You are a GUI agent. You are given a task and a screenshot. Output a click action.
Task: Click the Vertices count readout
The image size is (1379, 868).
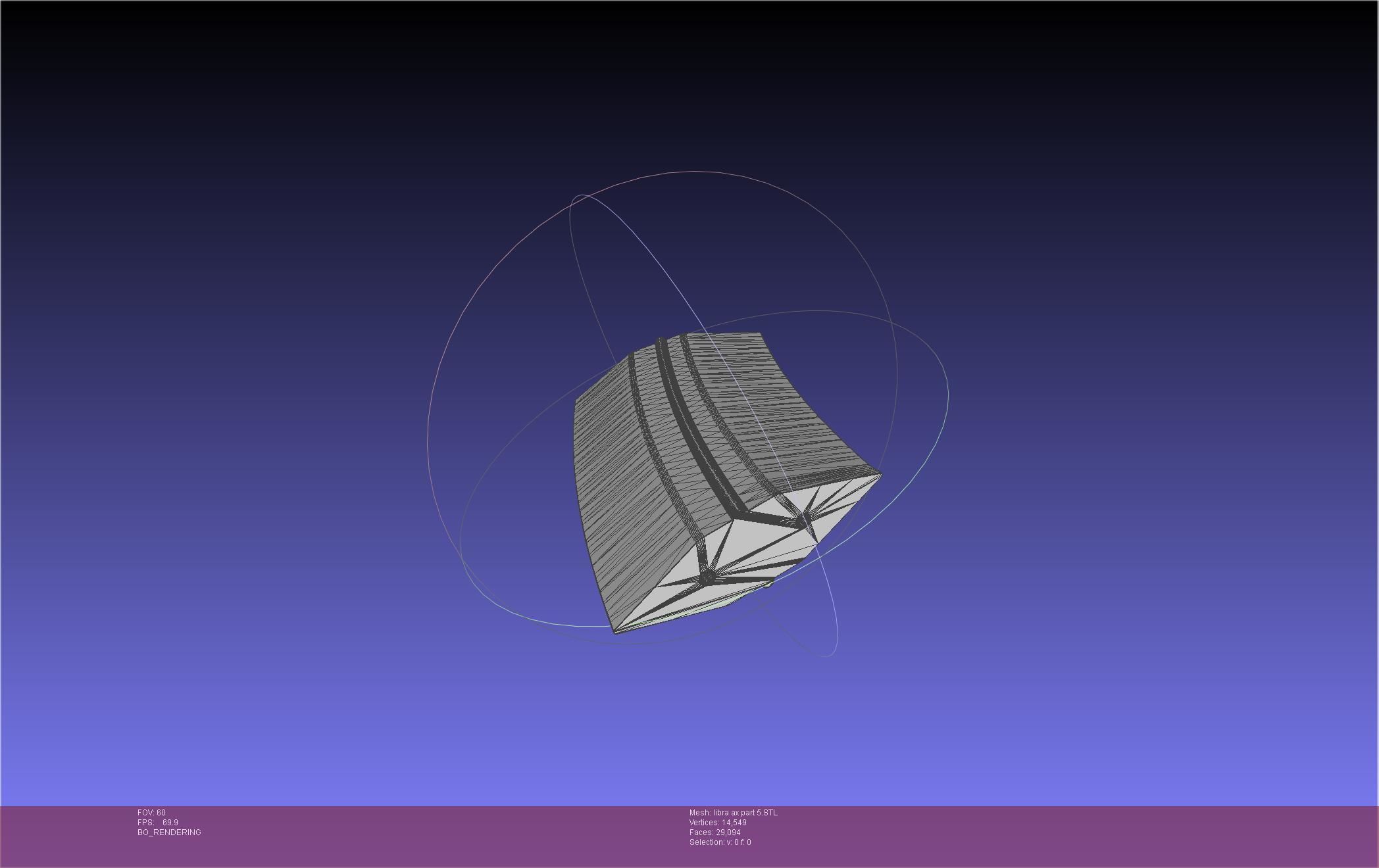(x=718, y=823)
